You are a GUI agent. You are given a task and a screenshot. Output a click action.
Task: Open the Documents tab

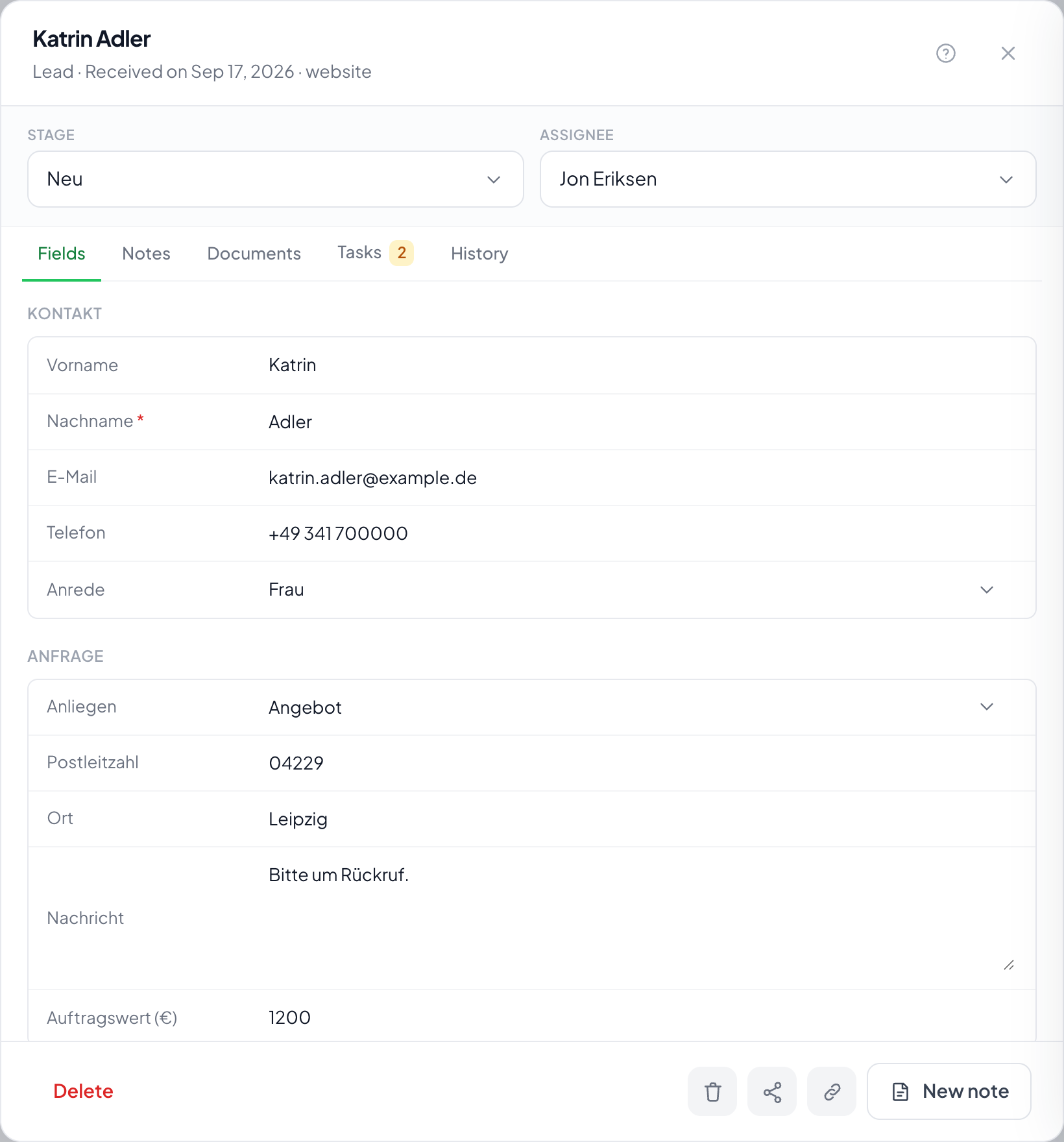[x=254, y=254]
